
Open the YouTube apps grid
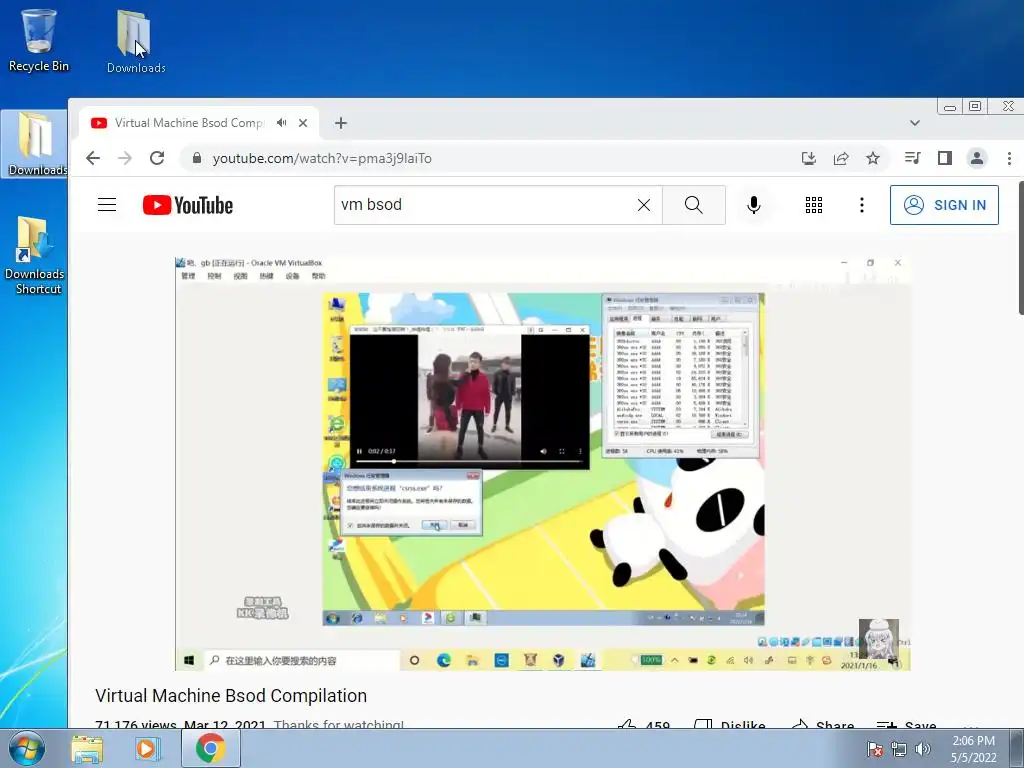pos(814,205)
